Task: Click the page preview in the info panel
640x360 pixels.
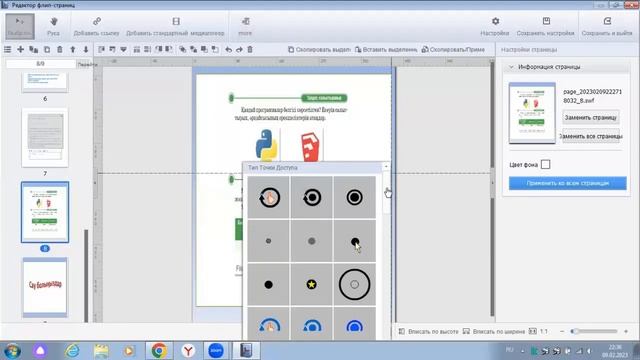Action: tap(532, 113)
